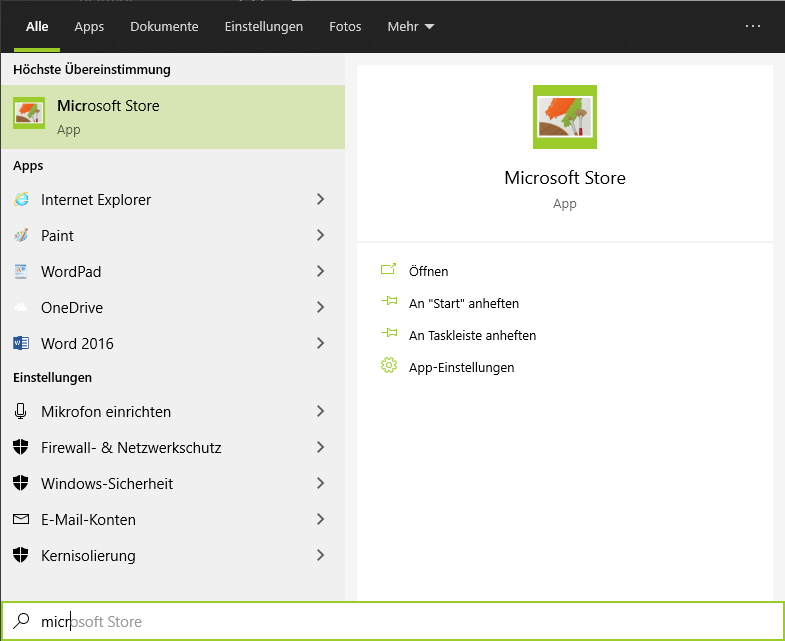Expand the OneDrive result chevron
Screen dimensions: 785x641
pyautogui.click(x=320, y=307)
